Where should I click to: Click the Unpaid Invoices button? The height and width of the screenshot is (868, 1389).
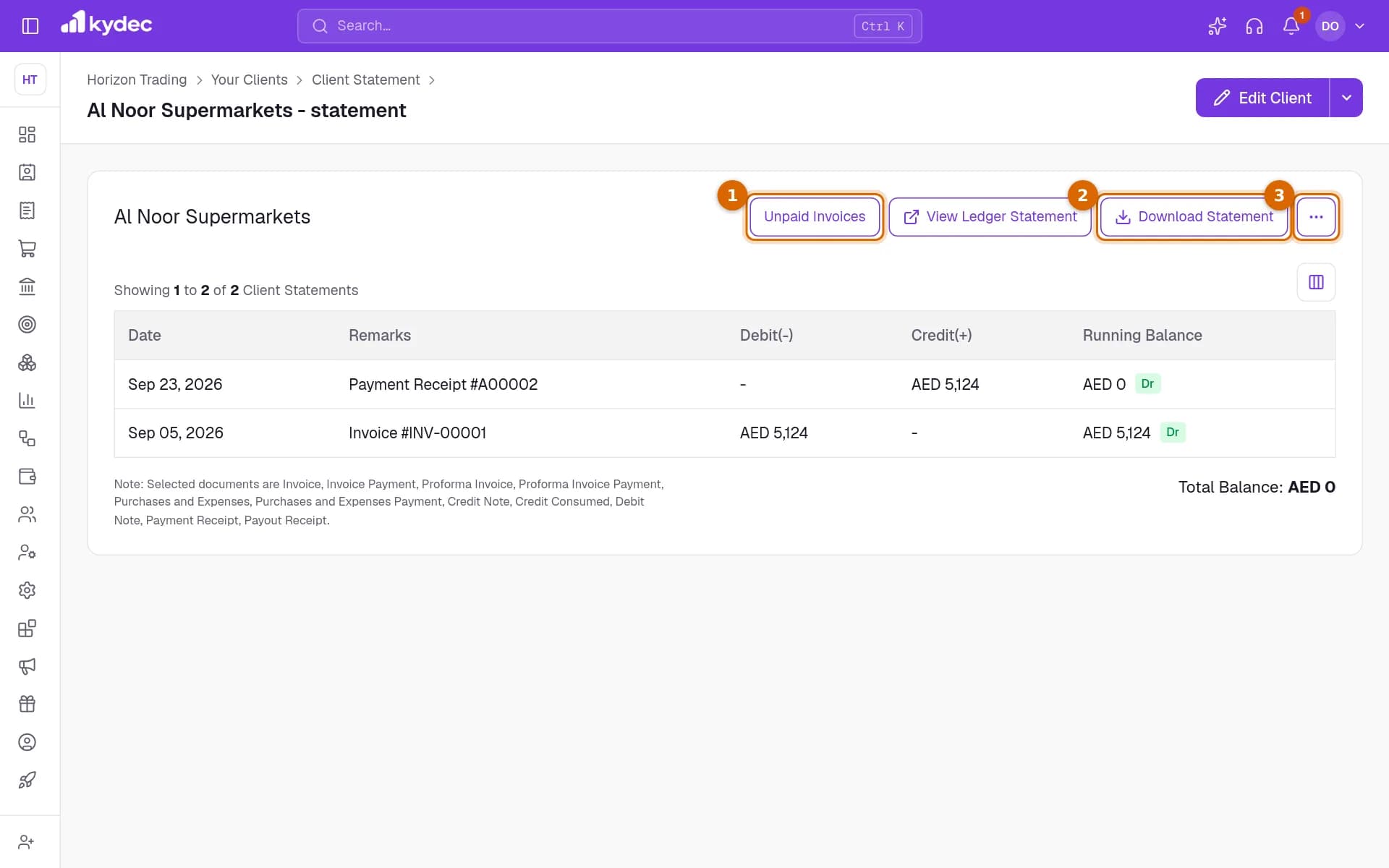tap(815, 216)
